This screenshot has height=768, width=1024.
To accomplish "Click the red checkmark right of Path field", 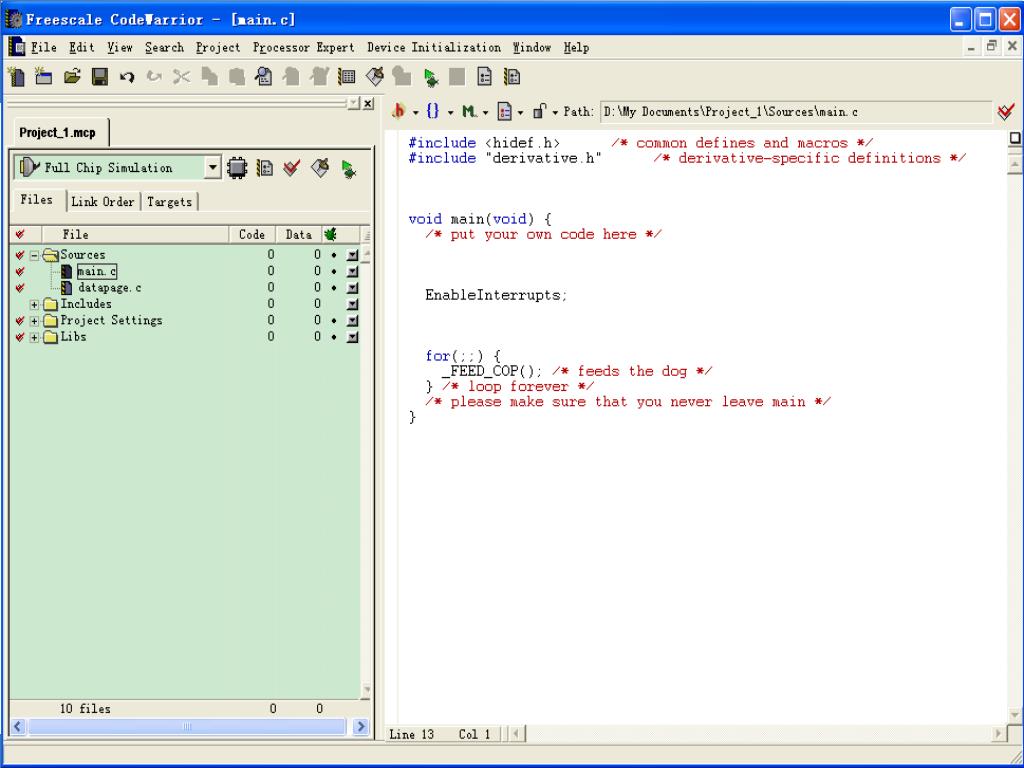I will [1006, 112].
